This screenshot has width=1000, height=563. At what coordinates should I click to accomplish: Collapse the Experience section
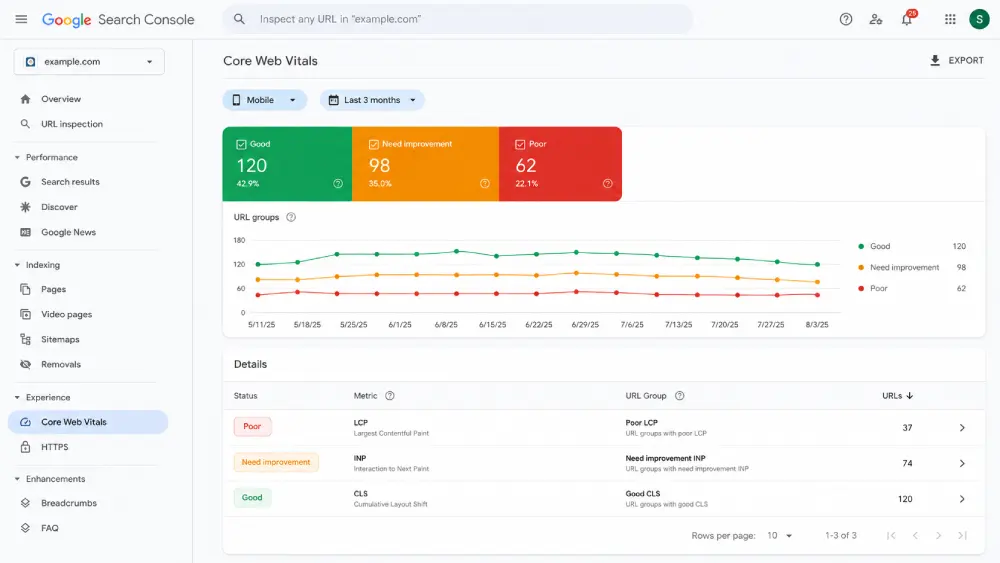17,398
